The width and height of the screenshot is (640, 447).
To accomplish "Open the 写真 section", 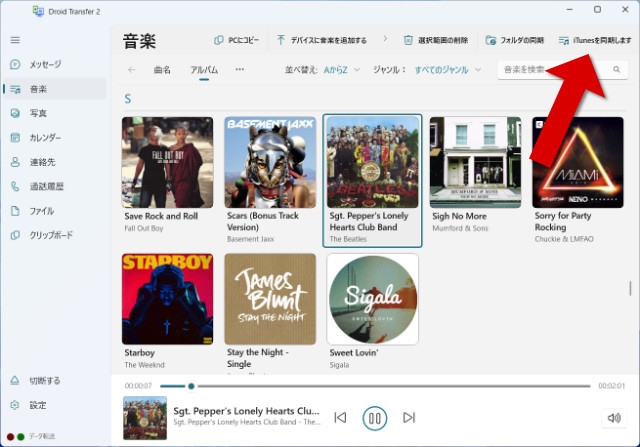I will [55, 113].
